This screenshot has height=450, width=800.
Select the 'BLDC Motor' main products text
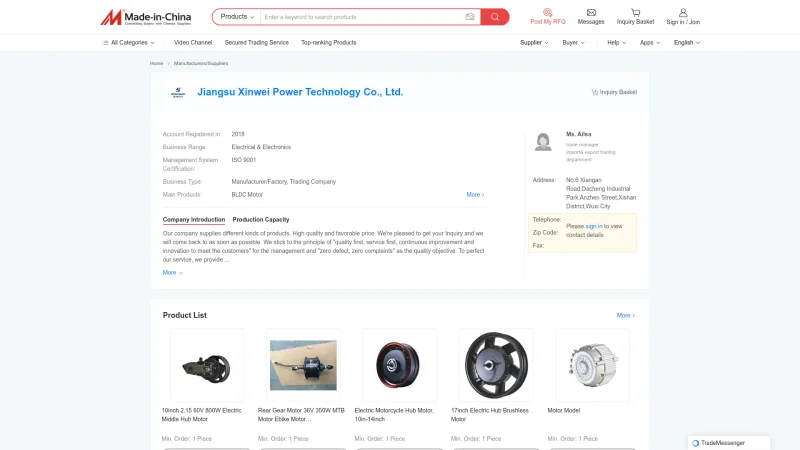coord(247,195)
